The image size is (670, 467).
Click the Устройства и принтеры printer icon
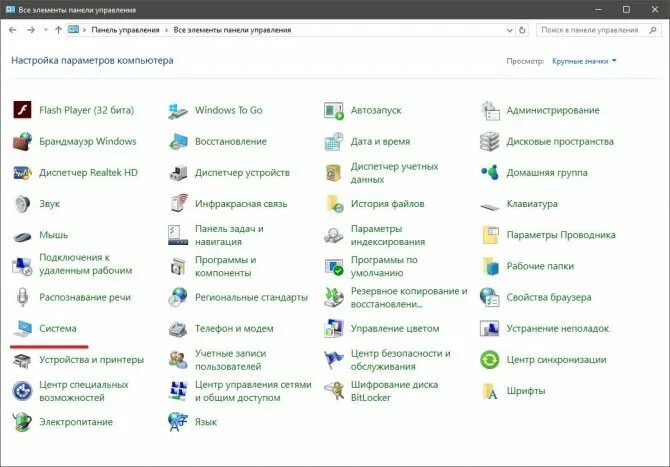pyautogui.click(x=22, y=360)
